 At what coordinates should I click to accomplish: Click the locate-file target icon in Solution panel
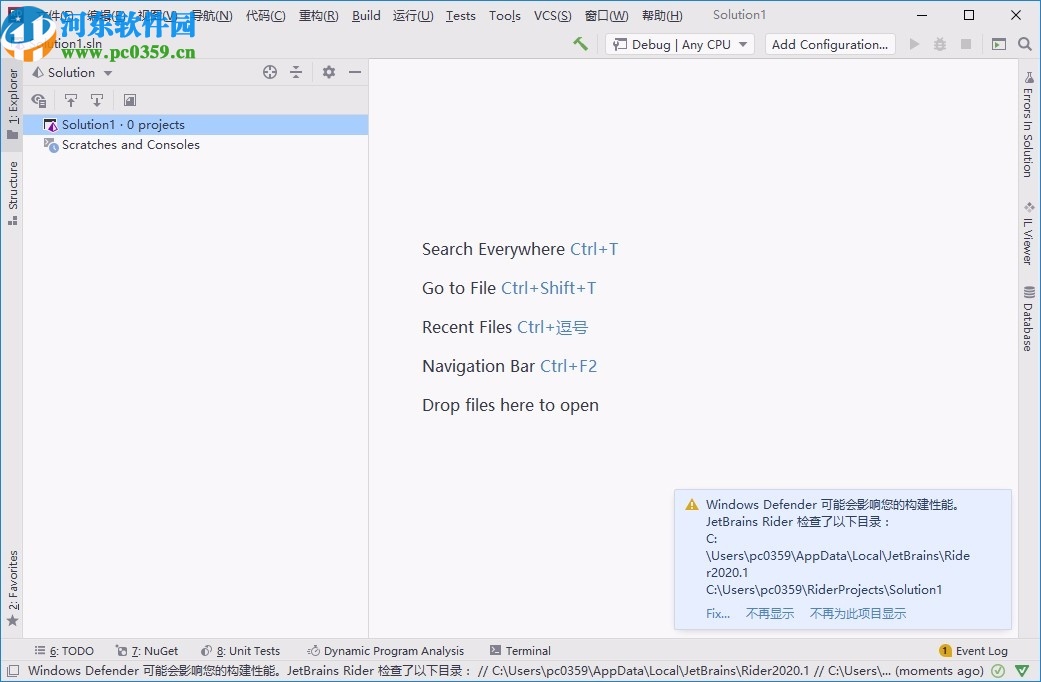pos(268,72)
